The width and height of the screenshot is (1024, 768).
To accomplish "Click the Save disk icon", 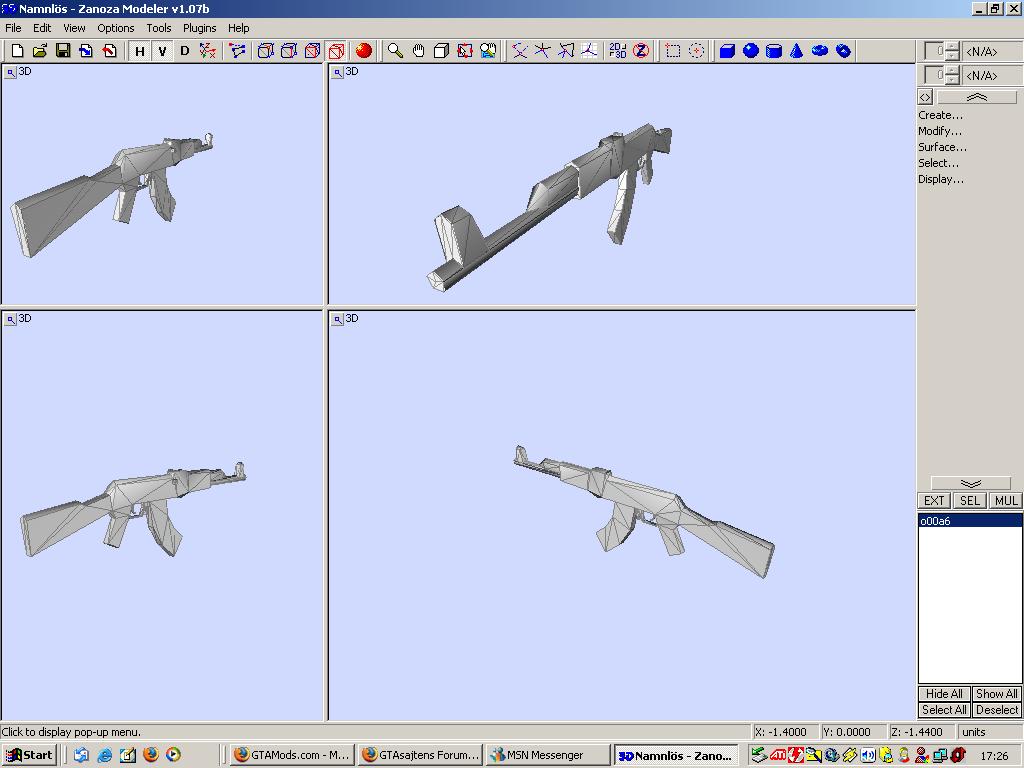I will [x=63, y=51].
